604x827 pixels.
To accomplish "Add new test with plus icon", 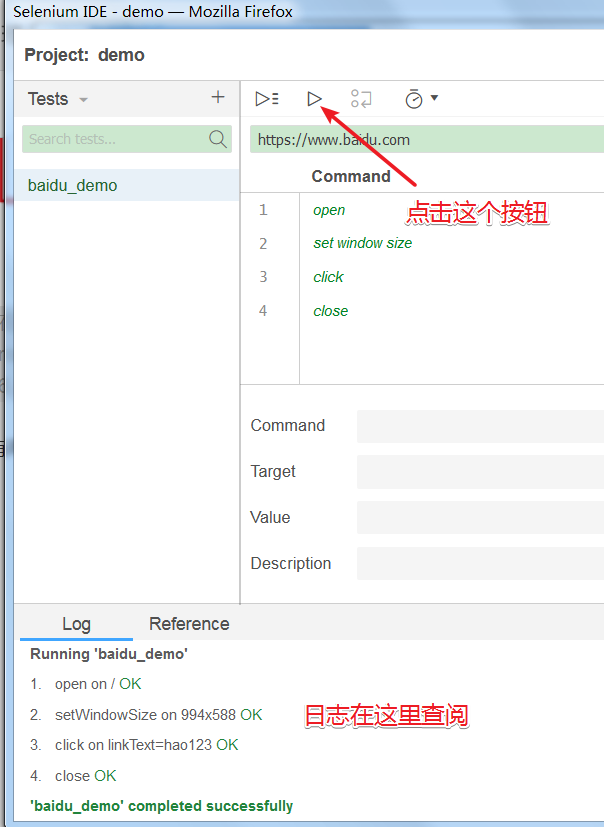I will click(218, 97).
